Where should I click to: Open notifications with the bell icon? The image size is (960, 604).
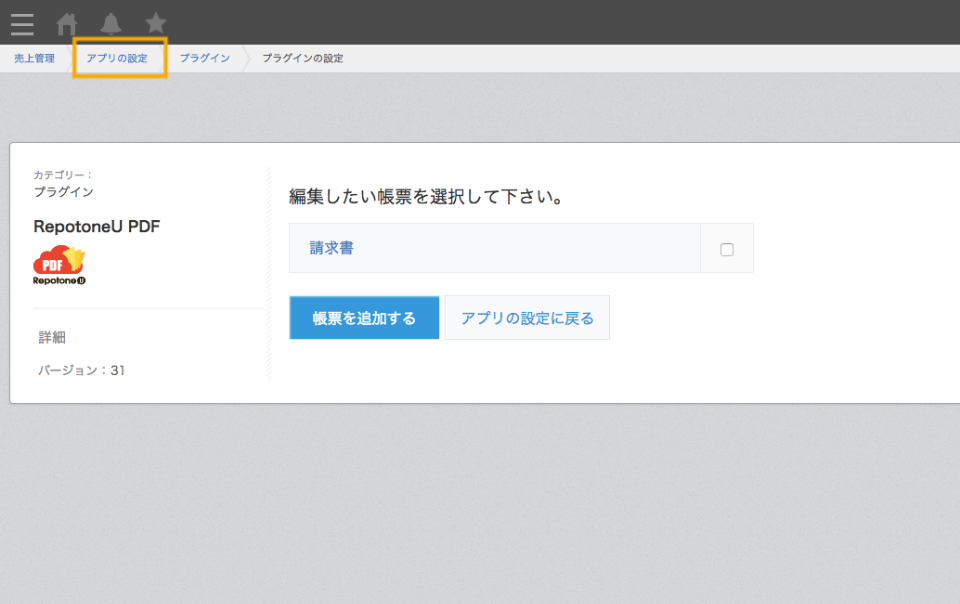[x=111, y=24]
